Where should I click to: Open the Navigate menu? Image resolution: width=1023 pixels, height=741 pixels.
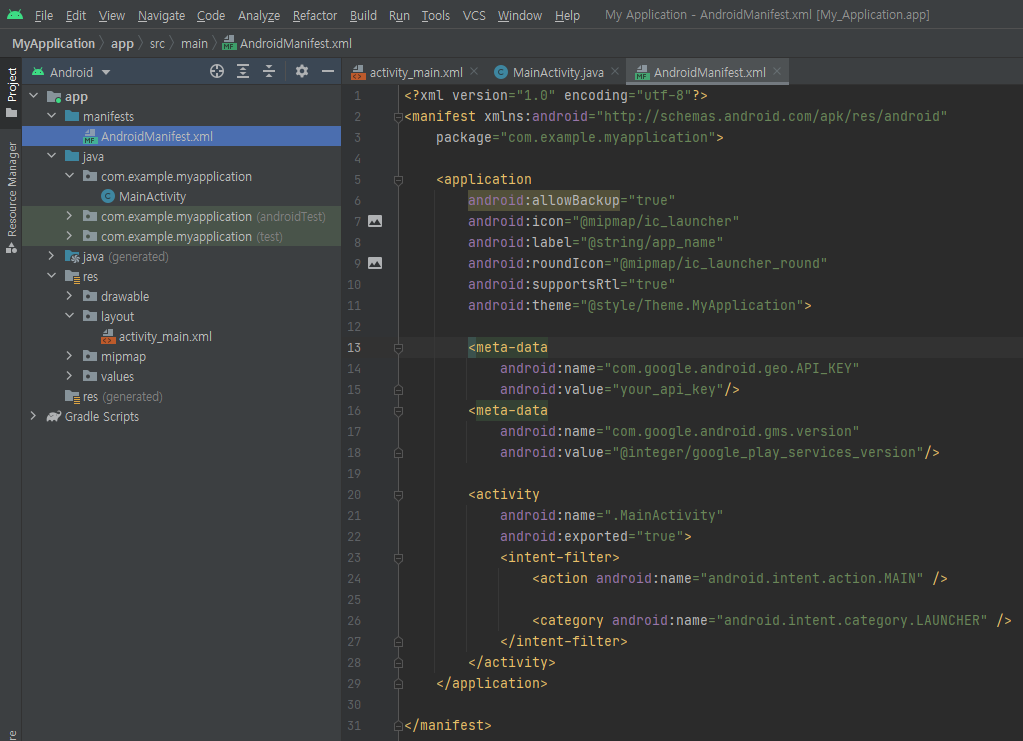point(161,15)
